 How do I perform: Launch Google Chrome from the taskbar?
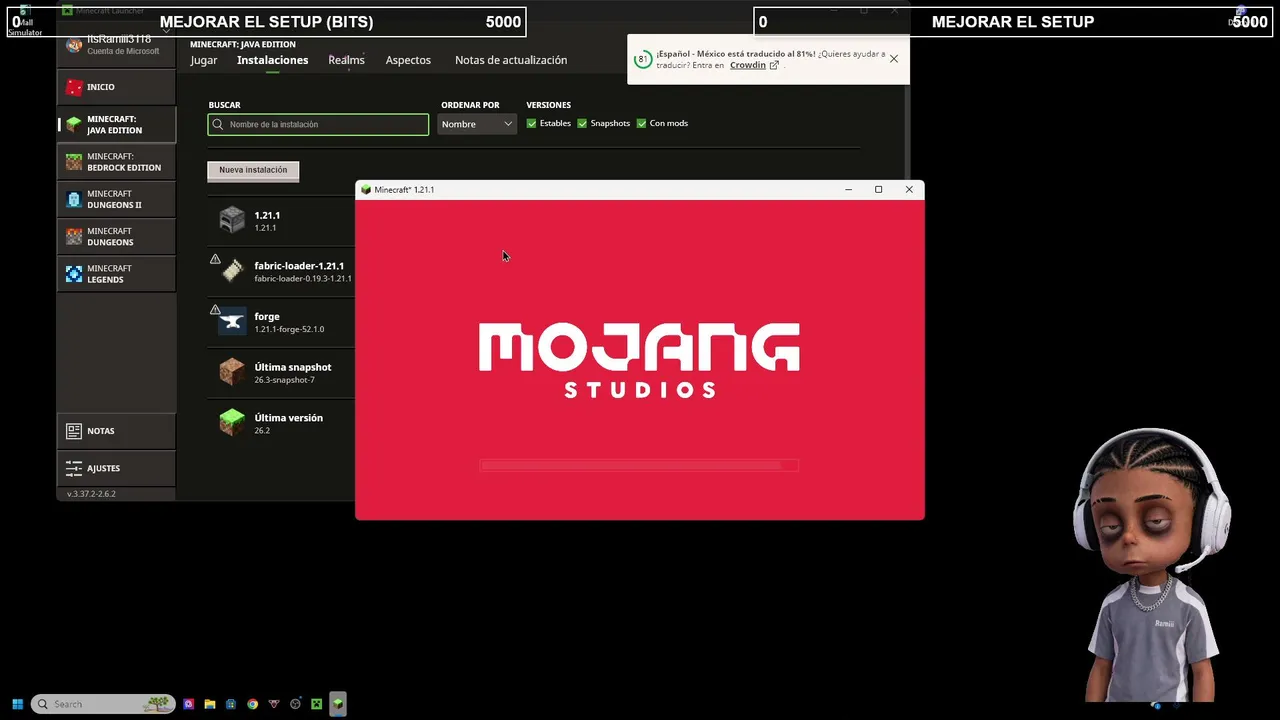coord(252,704)
